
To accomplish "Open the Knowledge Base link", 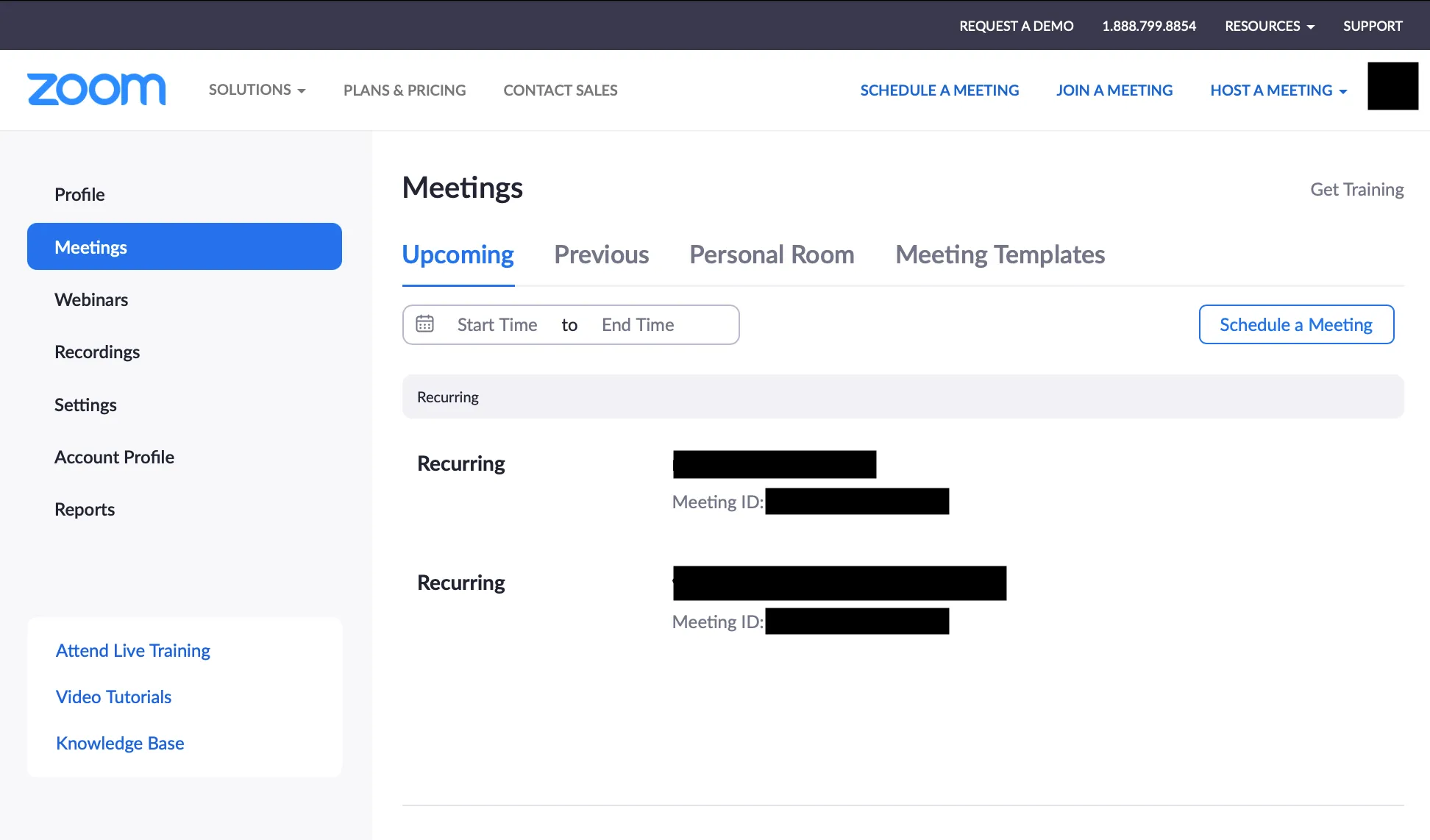I will click(x=120, y=744).
